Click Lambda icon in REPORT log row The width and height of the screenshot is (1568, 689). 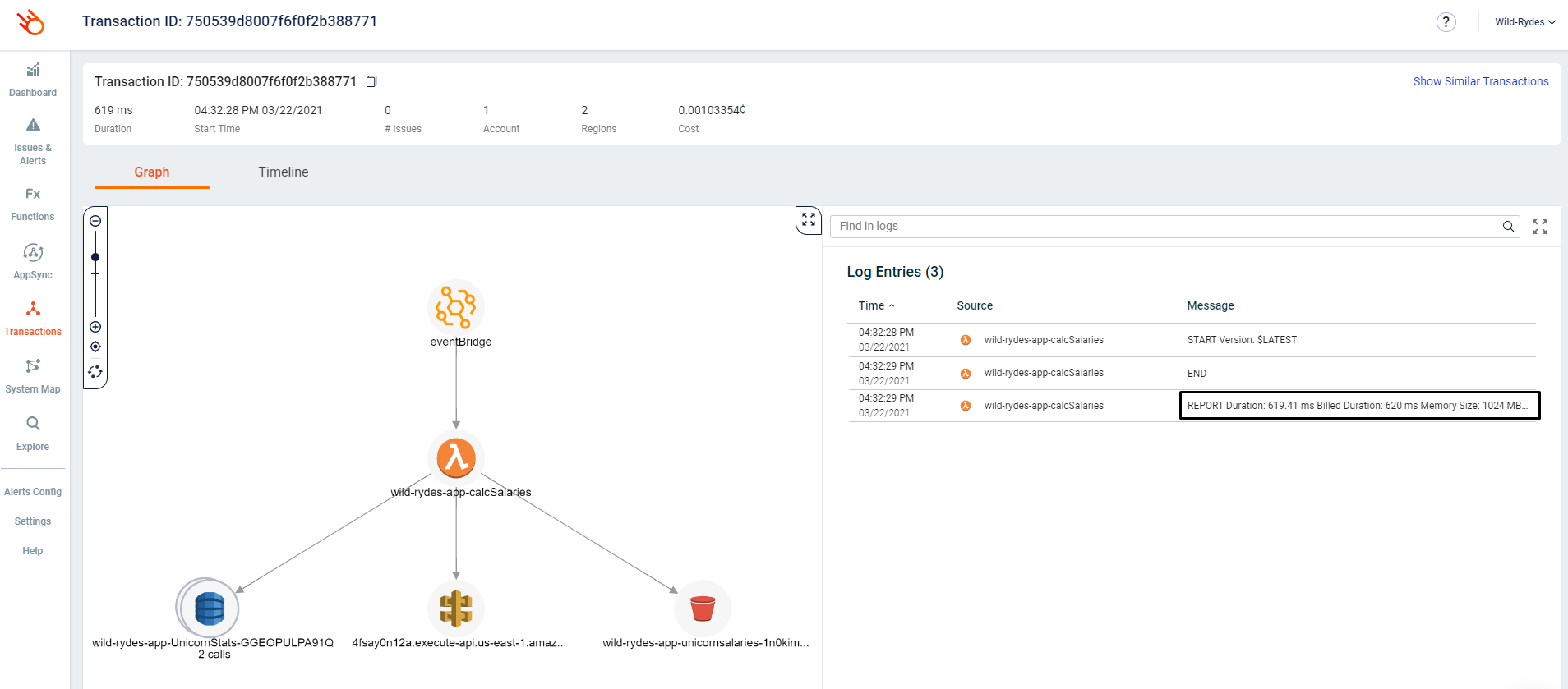tap(966, 406)
